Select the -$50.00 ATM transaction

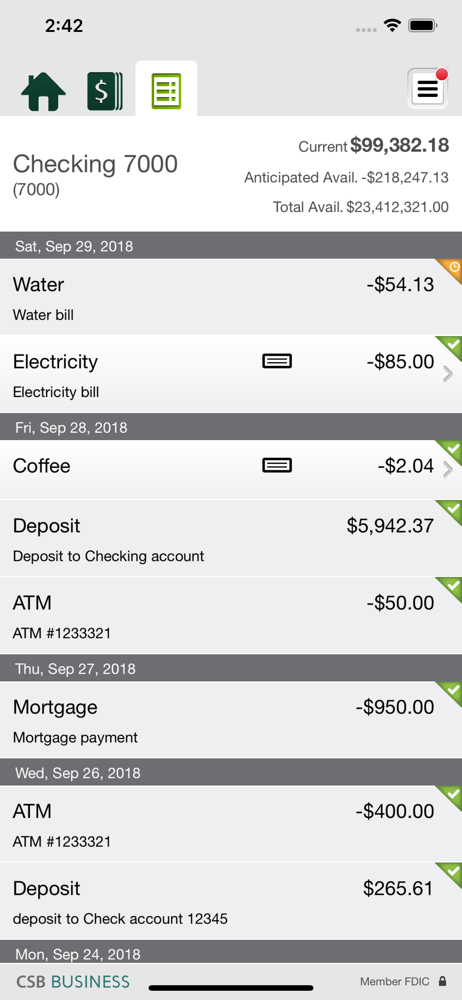point(231,615)
